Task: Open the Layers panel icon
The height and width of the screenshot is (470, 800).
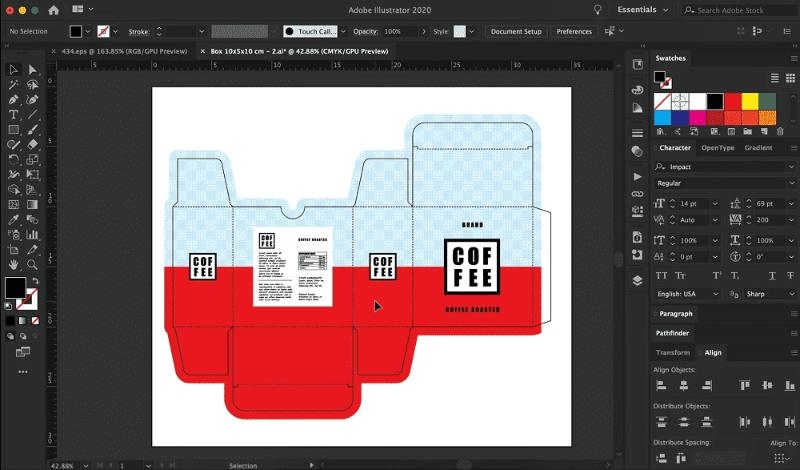Action: (x=637, y=281)
